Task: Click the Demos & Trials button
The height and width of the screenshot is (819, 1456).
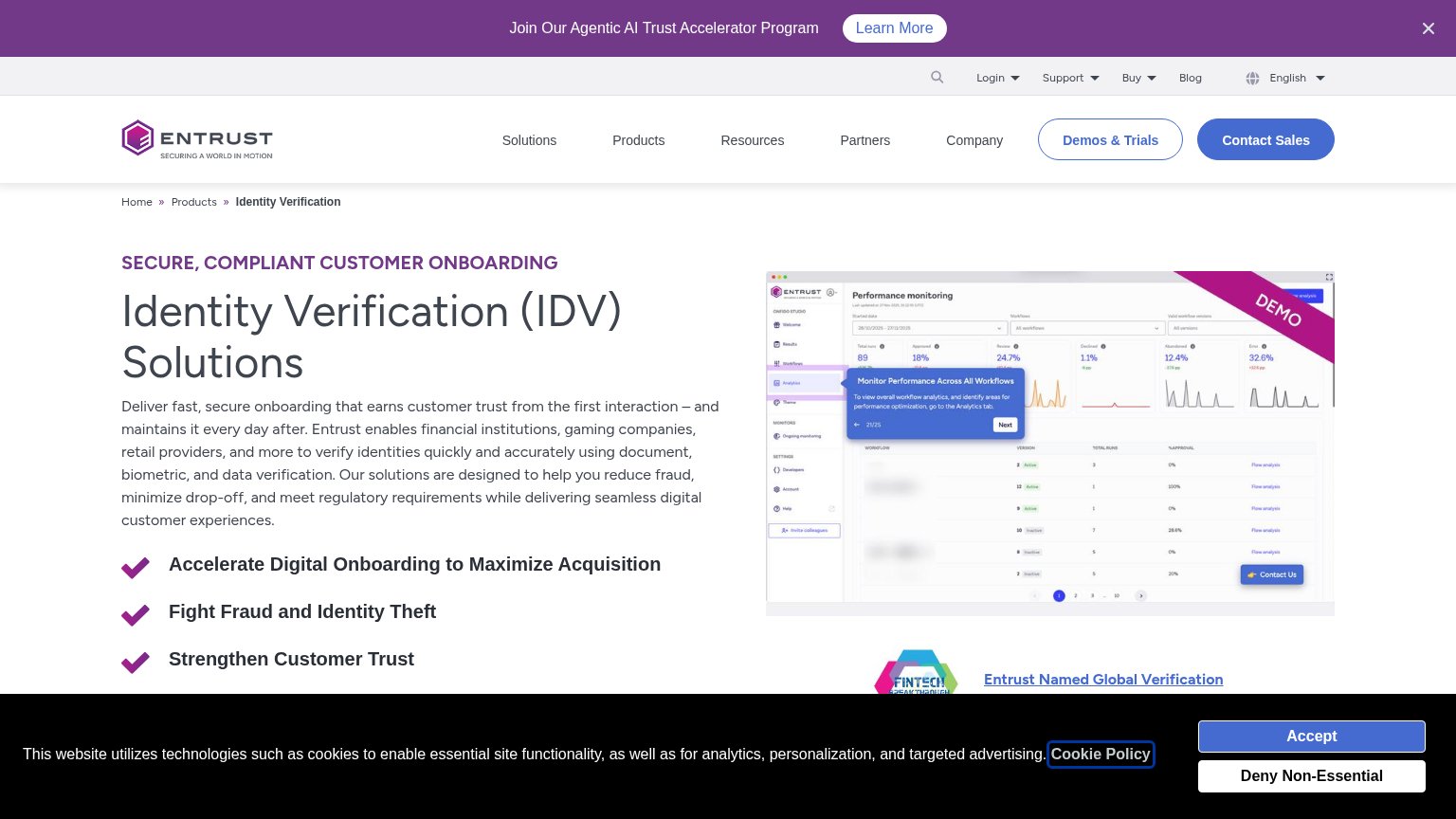Action: click(x=1110, y=139)
